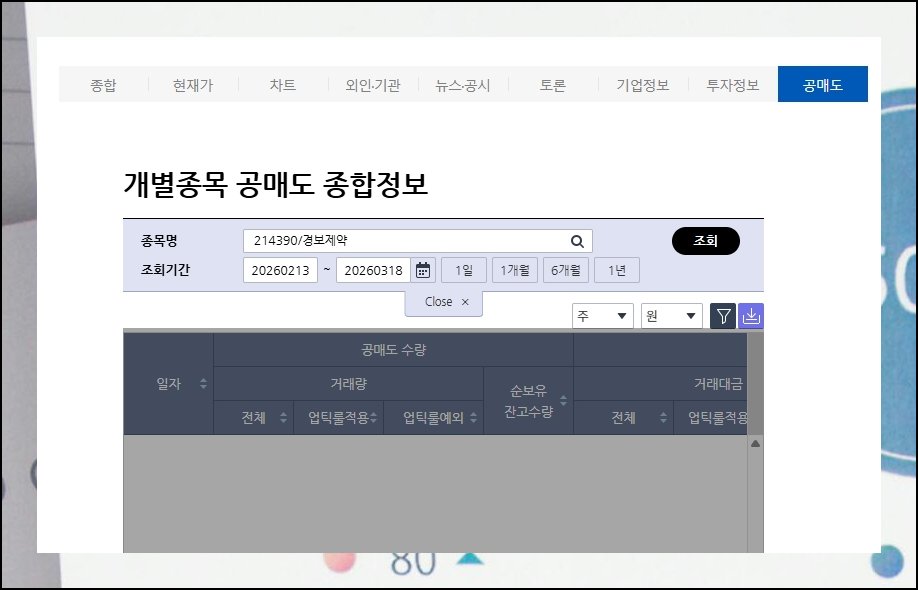Click the filter funnel icon
Image resolution: width=918 pixels, height=590 pixels.
click(723, 316)
